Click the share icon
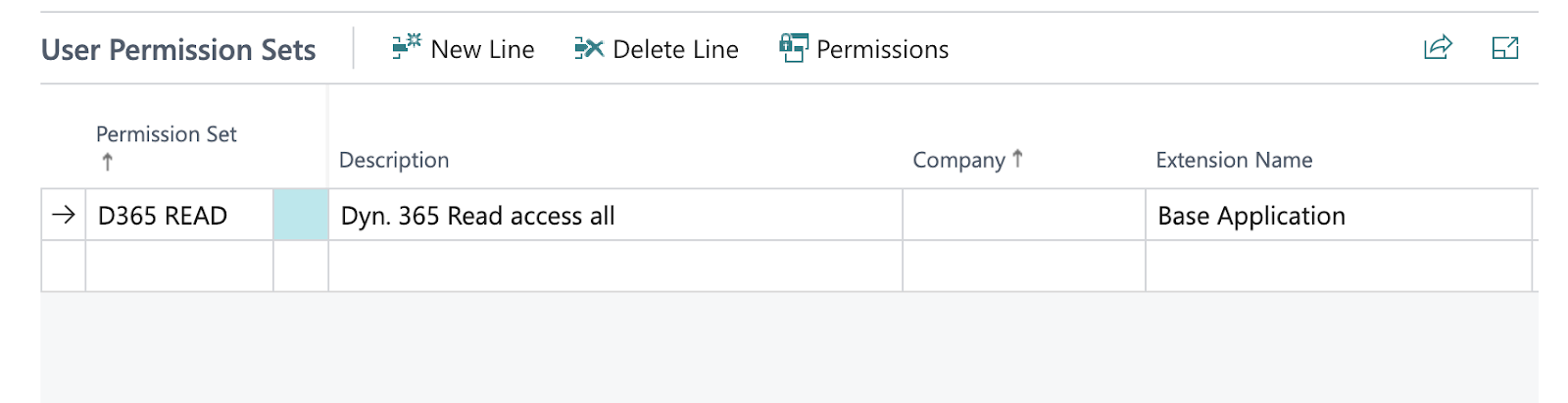 tap(1438, 47)
